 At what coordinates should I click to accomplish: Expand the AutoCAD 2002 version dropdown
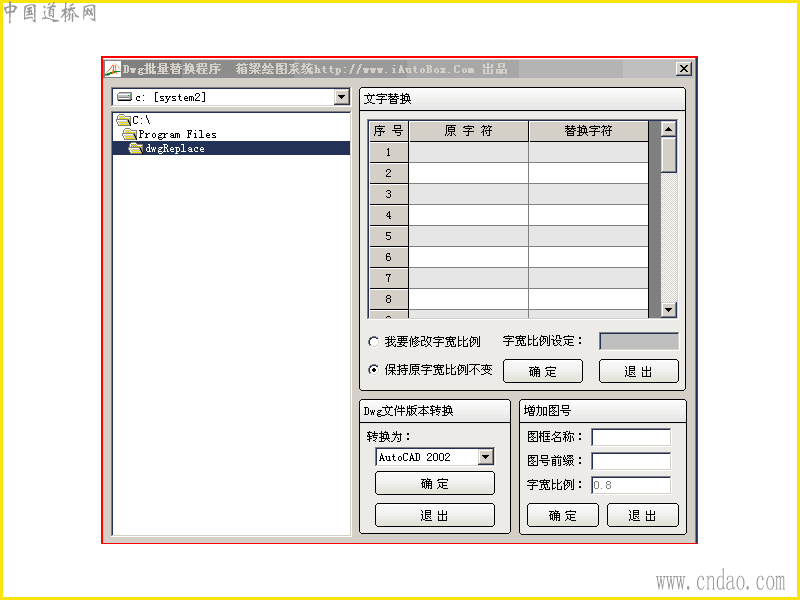coord(486,457)
